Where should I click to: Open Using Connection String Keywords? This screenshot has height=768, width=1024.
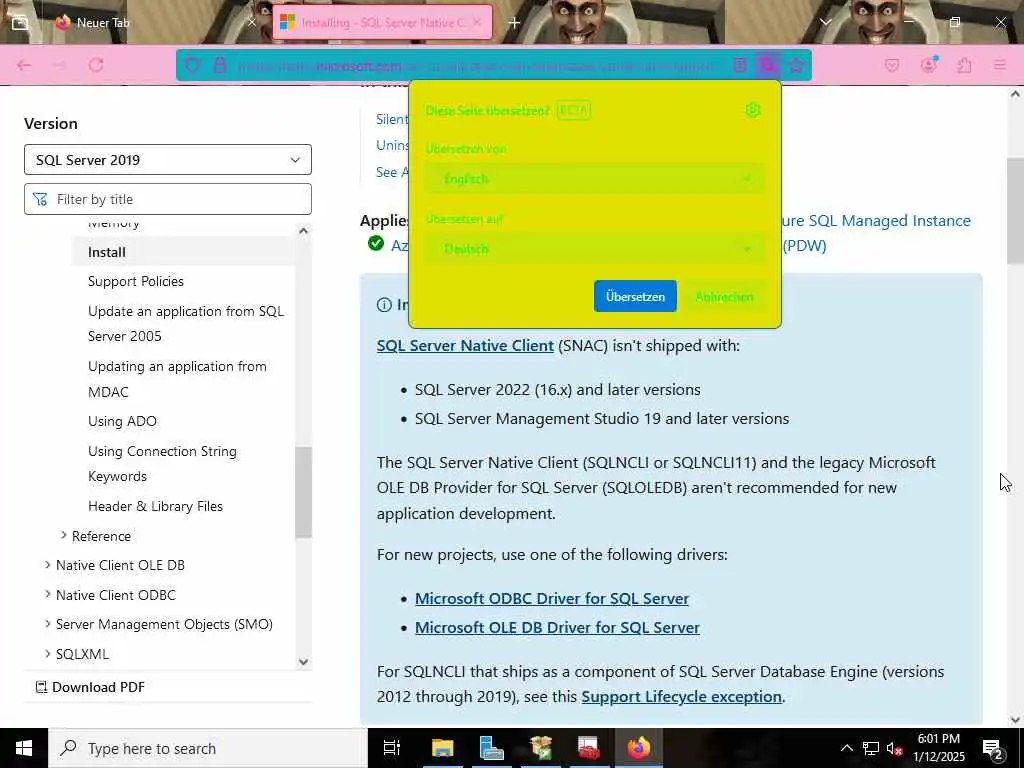[163, 464]
